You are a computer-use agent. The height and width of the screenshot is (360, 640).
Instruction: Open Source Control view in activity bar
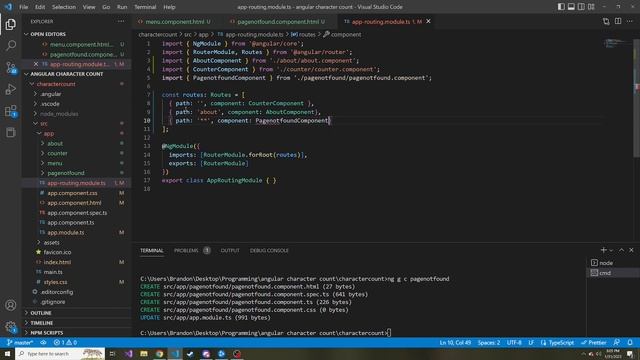[x=11, y=67]
